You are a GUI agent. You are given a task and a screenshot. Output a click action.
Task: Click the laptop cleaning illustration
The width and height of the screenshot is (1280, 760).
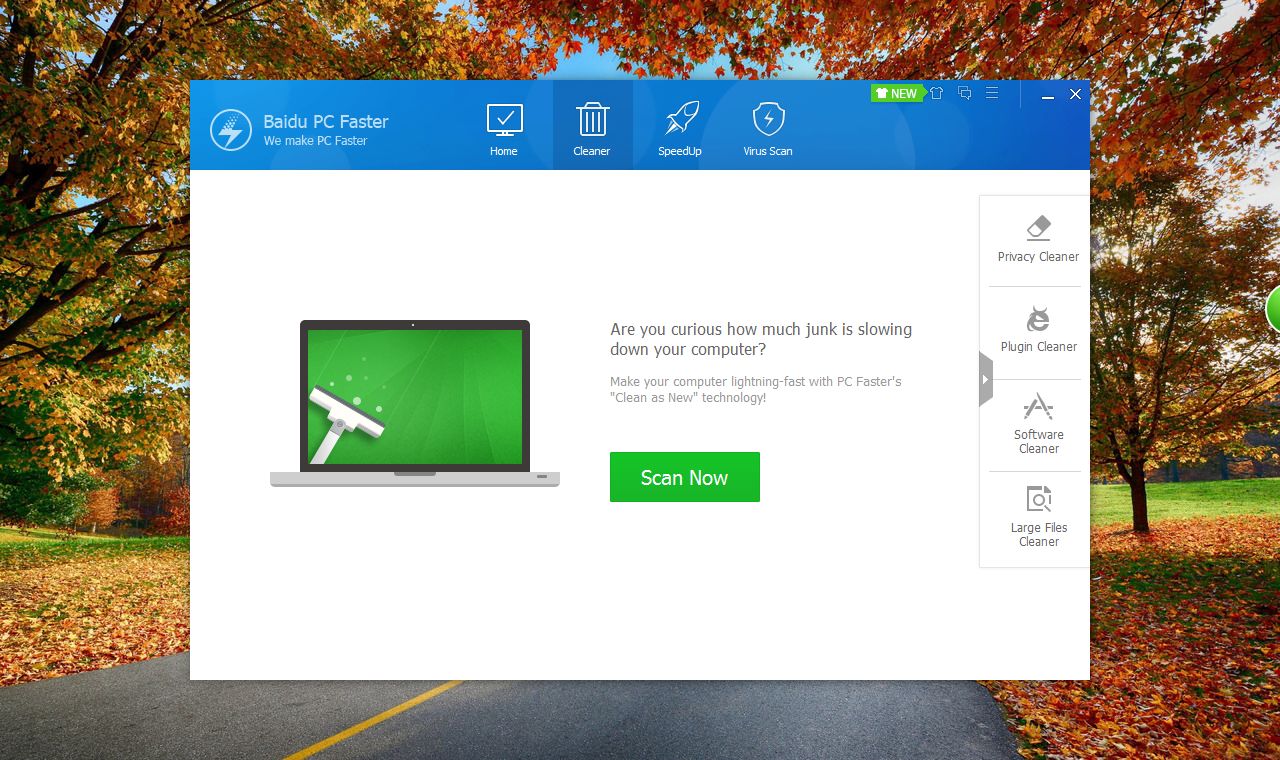pos(415,403)
